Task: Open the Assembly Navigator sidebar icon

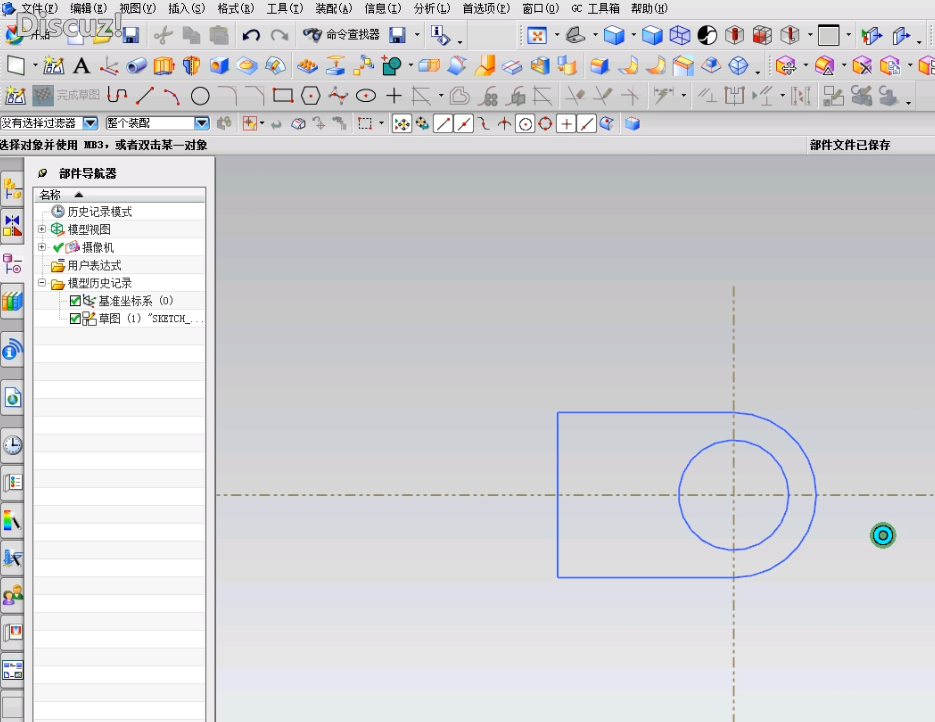Action: pos(12,190)
